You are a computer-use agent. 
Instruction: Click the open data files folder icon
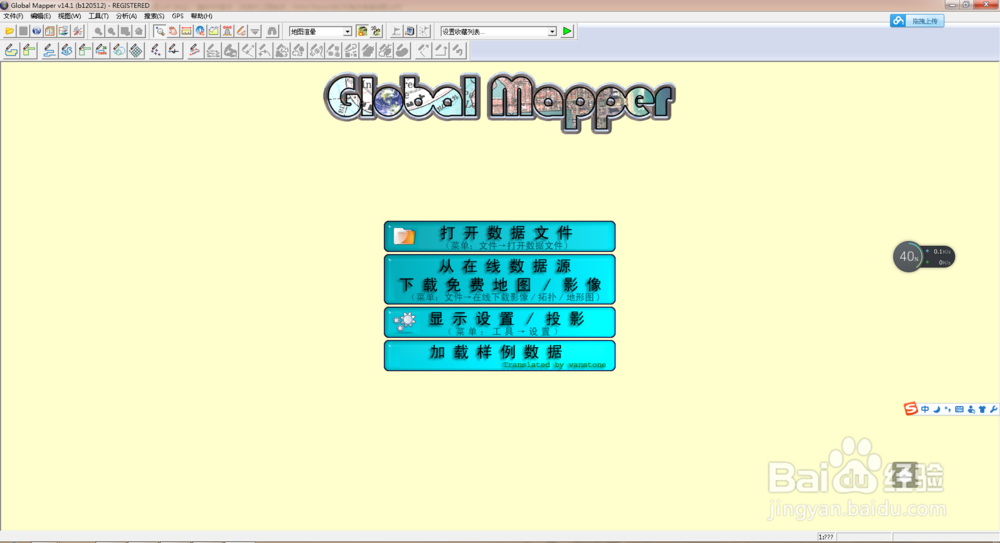coord(9,31)
